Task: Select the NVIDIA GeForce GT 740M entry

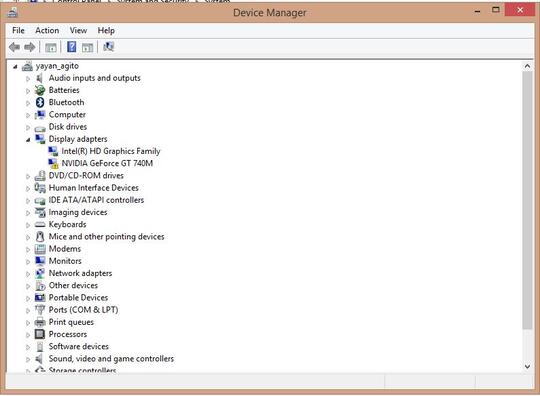Action: 107,163
